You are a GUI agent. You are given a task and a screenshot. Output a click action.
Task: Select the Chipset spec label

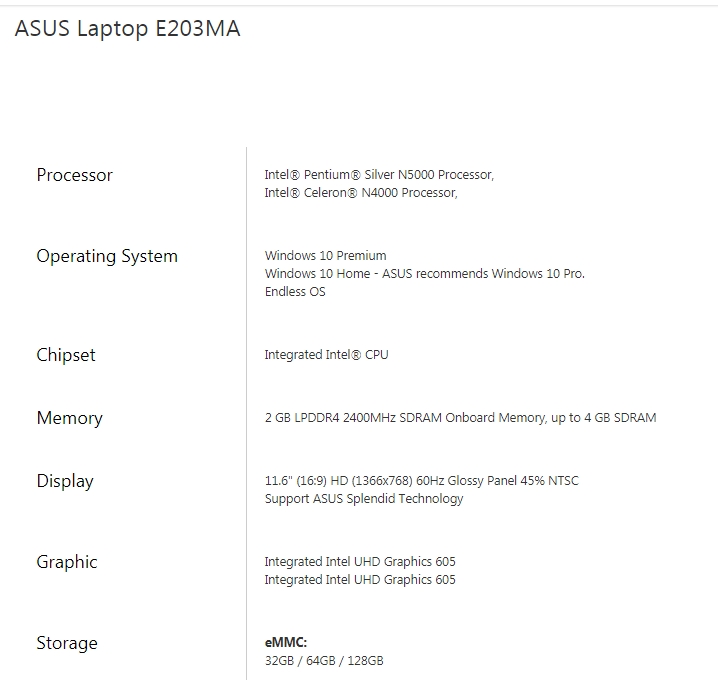66,355
